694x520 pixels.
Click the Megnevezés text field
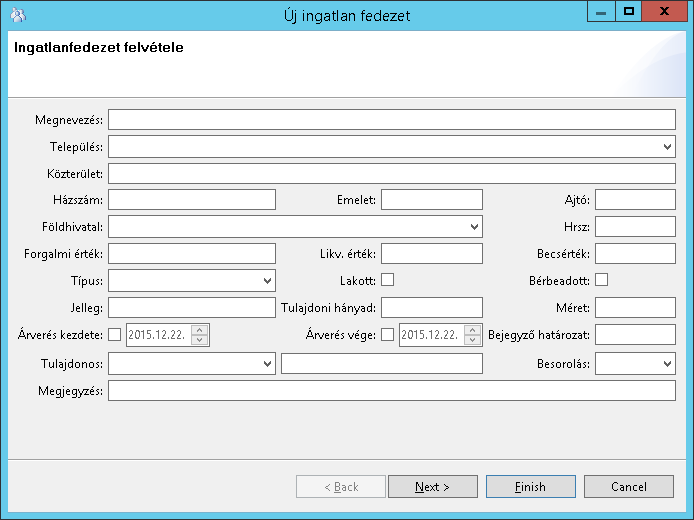point(392,120)
